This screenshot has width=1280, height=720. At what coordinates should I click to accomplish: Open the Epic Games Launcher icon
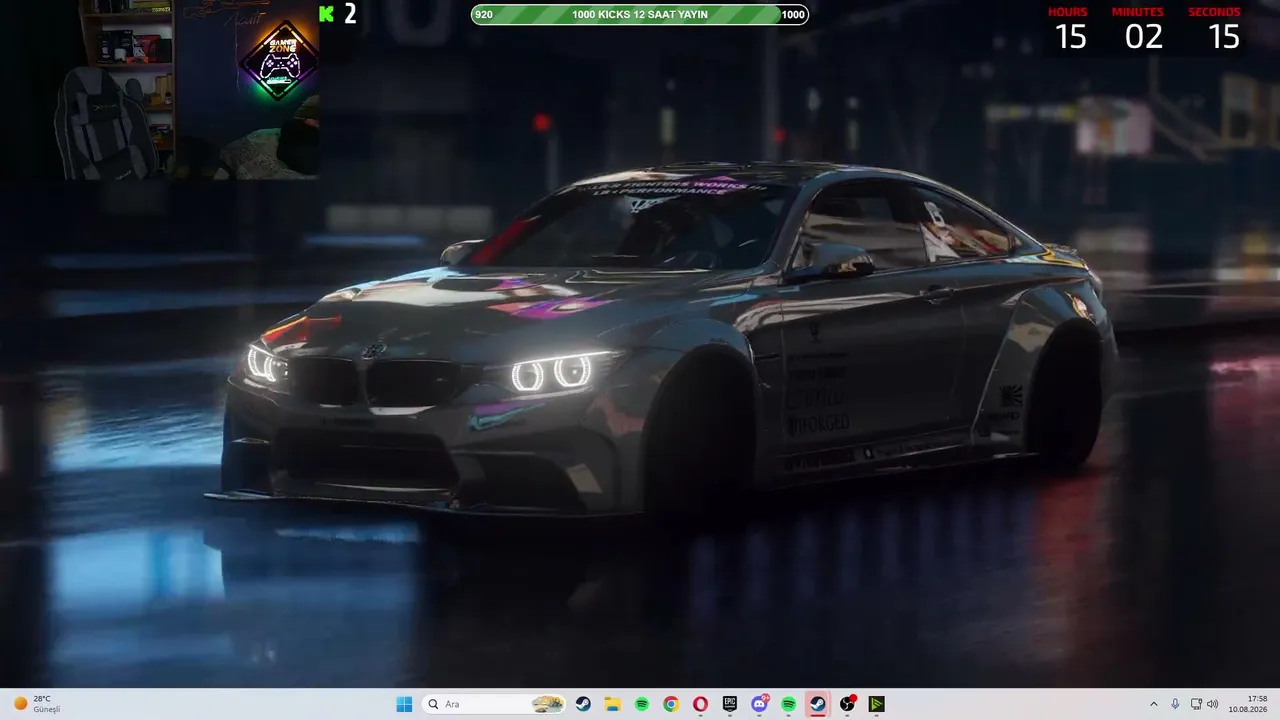[730, 704]
